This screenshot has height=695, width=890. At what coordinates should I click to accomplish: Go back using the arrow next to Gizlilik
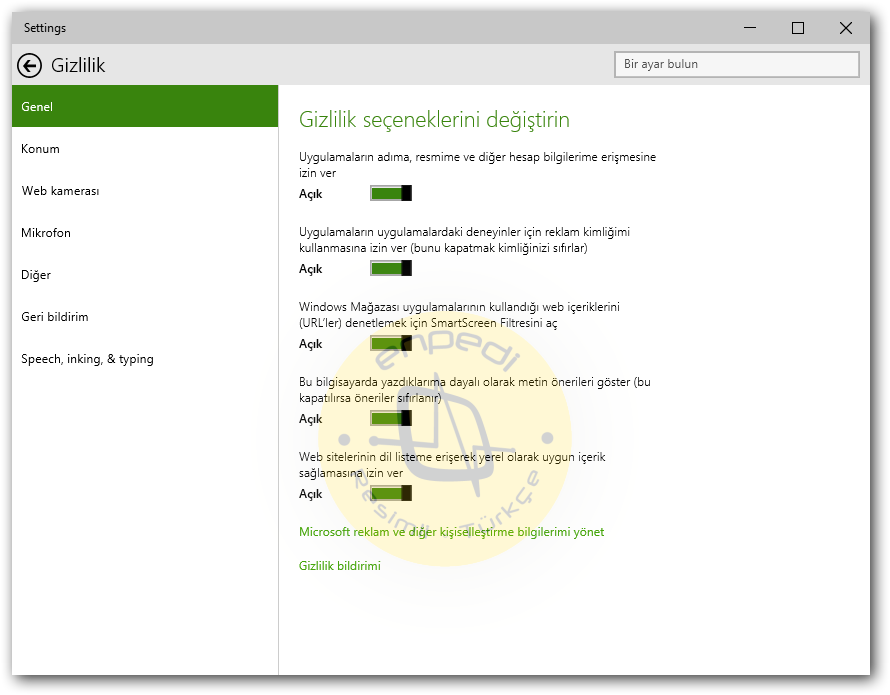(x=30, y=65)
